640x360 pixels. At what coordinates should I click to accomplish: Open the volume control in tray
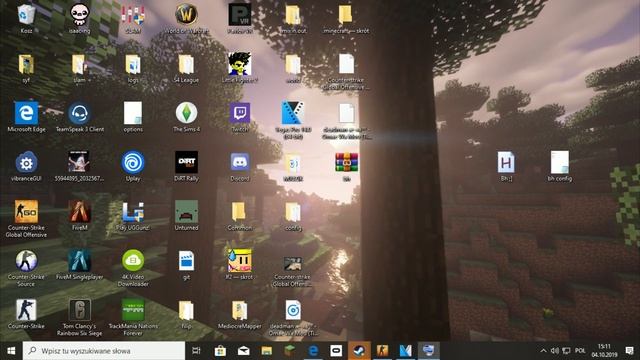[555, 351]
